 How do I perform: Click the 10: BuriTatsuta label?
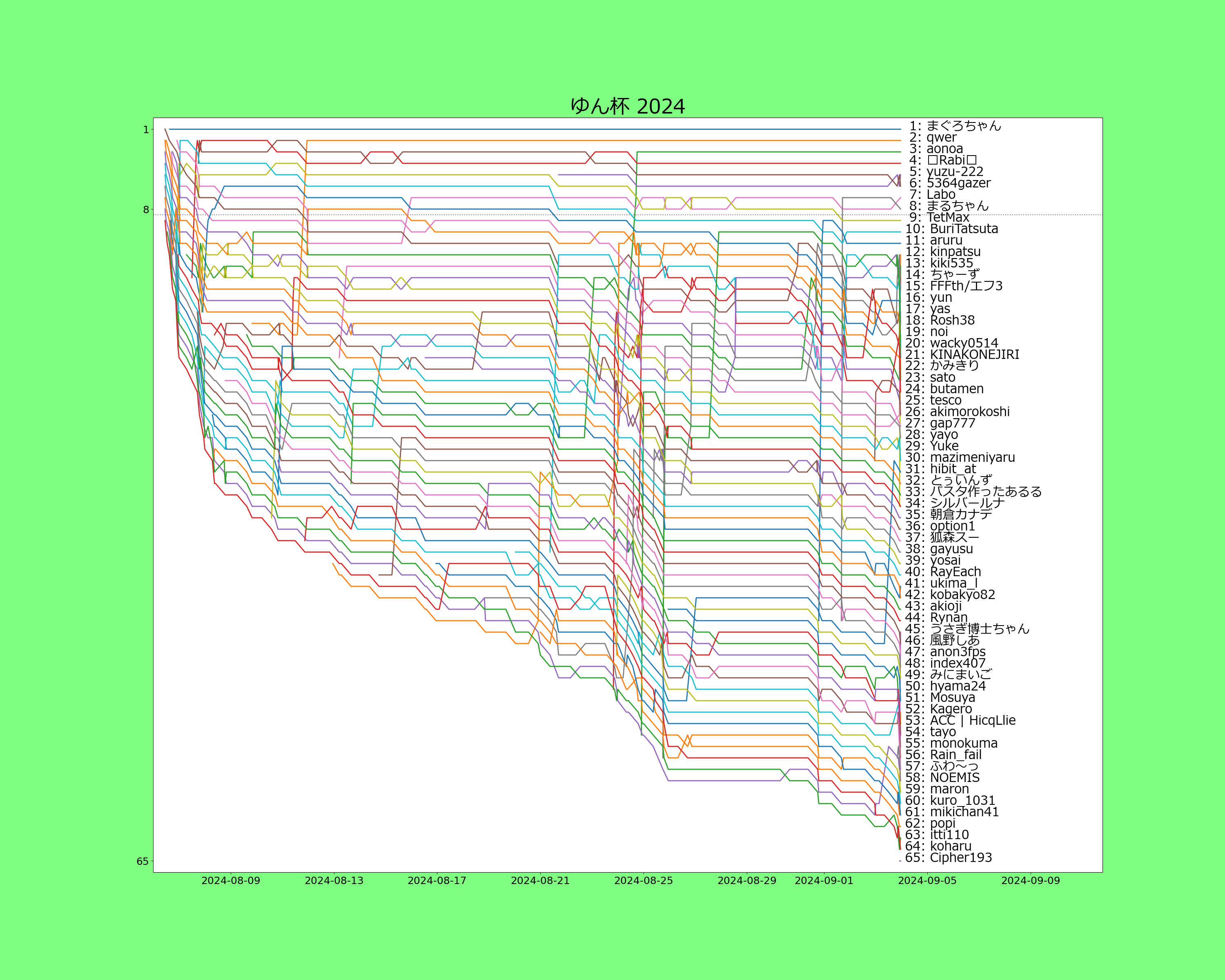(952, 229)
